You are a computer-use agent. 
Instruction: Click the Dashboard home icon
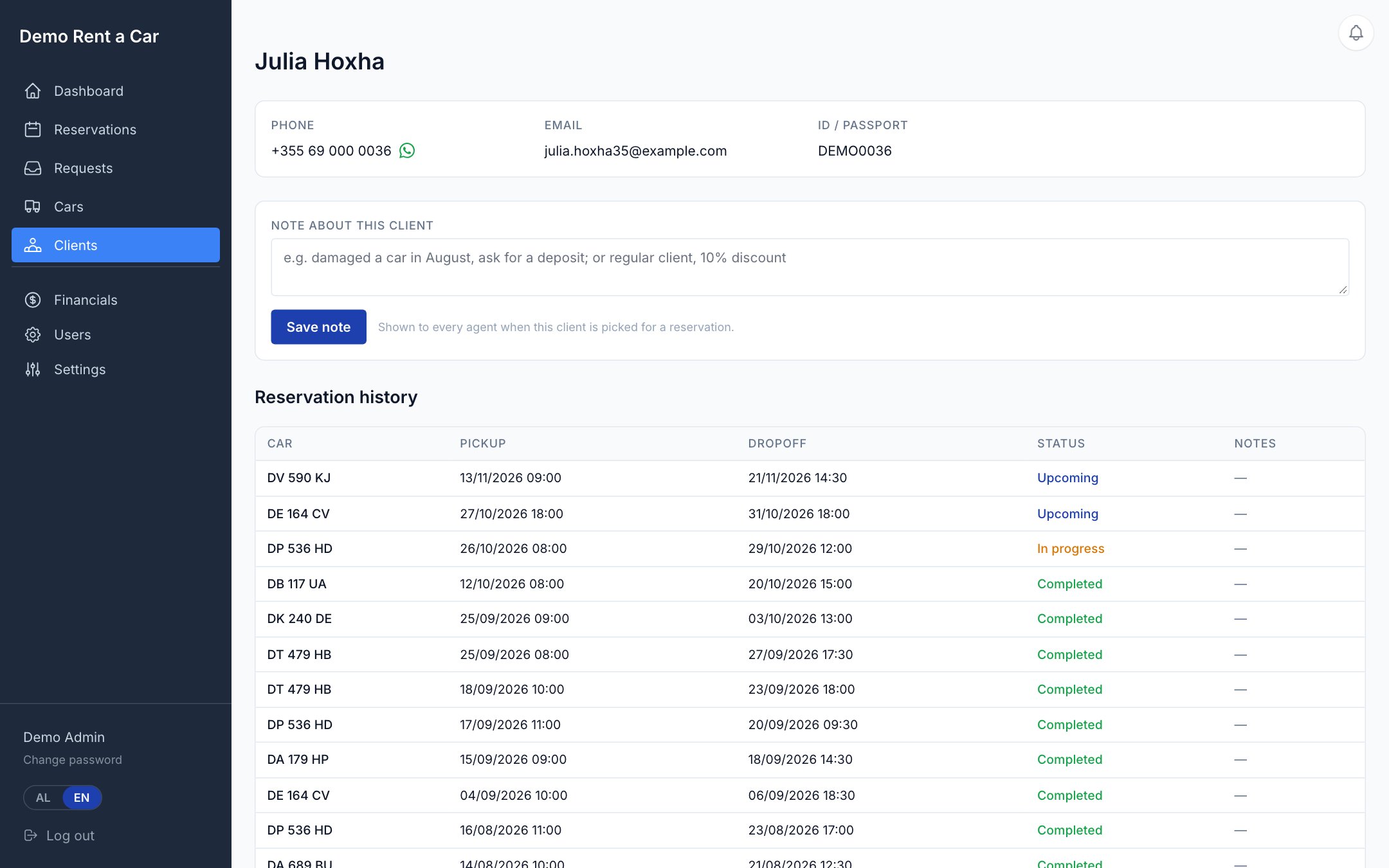pos(33,91)
